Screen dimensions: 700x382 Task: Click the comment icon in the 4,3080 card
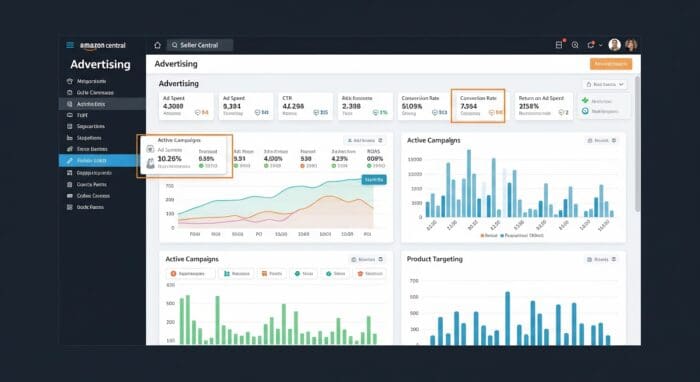[198, 113]
